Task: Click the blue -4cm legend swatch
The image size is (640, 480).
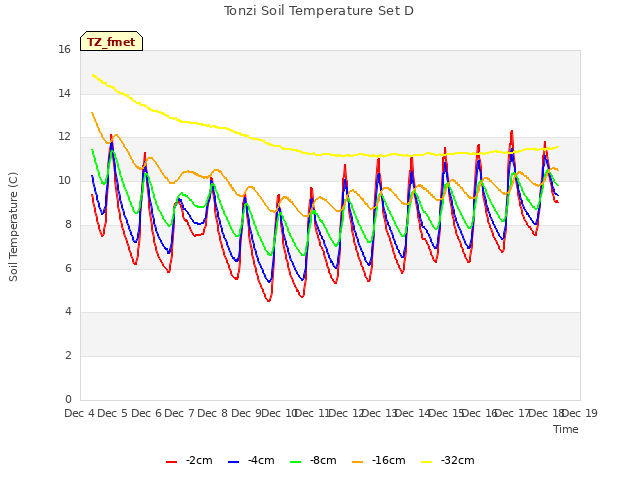Action: point(233,462)
